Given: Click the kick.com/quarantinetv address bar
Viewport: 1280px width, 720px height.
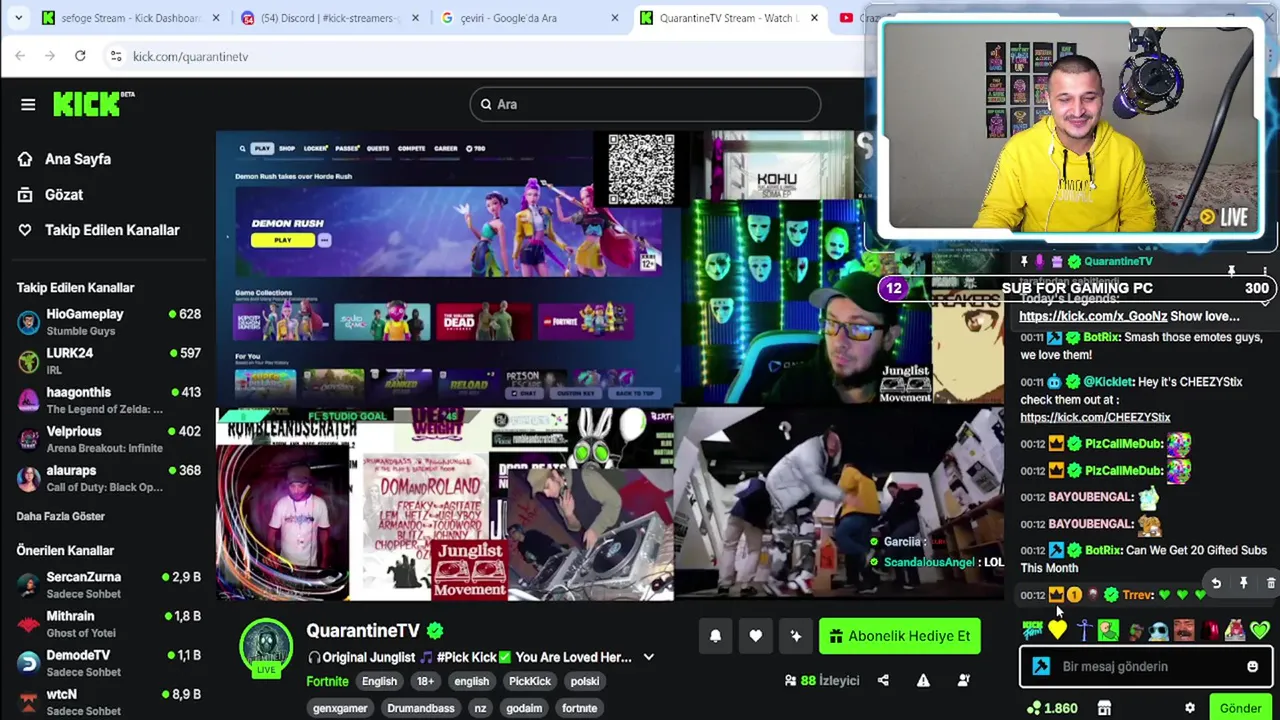Looking at the screenshot, I should coord(190,56).
